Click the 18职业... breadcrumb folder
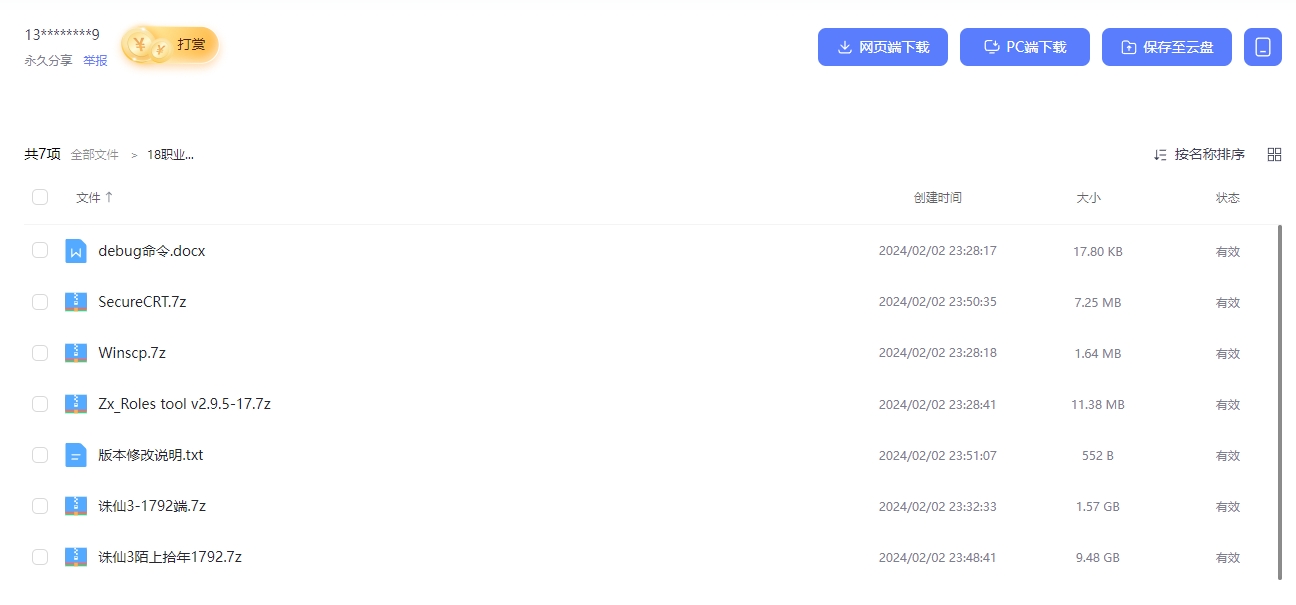The height and width of the screenshot is (605, 1296). (x=170, y=155)
